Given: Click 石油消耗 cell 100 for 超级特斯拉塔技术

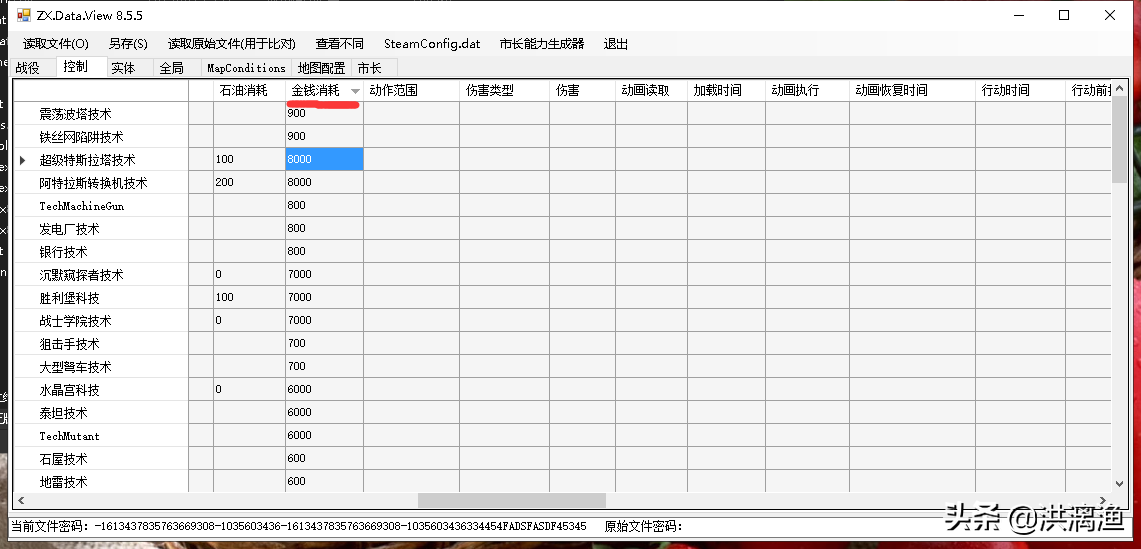Looking at the screenshot, I should pyautogui.click(x=250, y=159).
